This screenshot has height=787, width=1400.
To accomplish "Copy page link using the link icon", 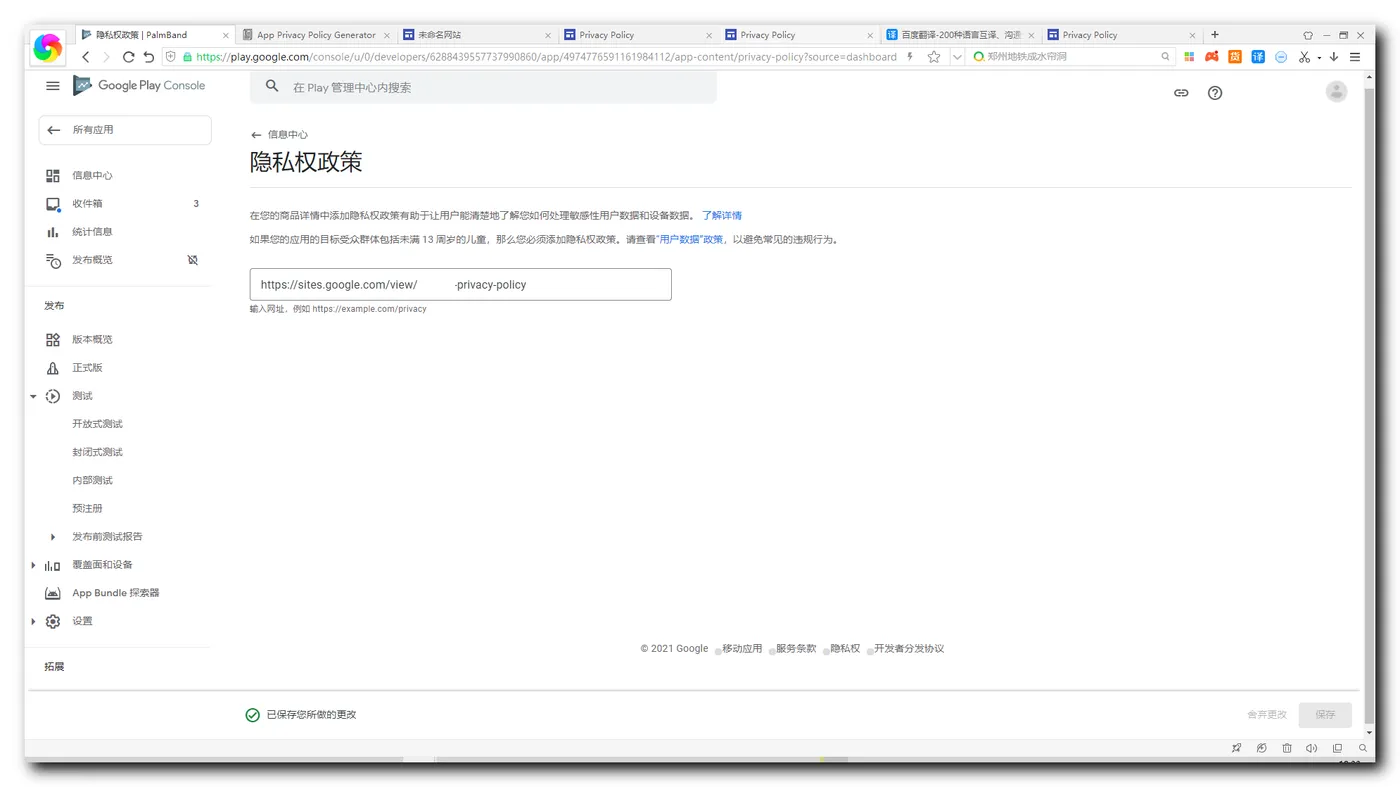I will click(1181, 93).
